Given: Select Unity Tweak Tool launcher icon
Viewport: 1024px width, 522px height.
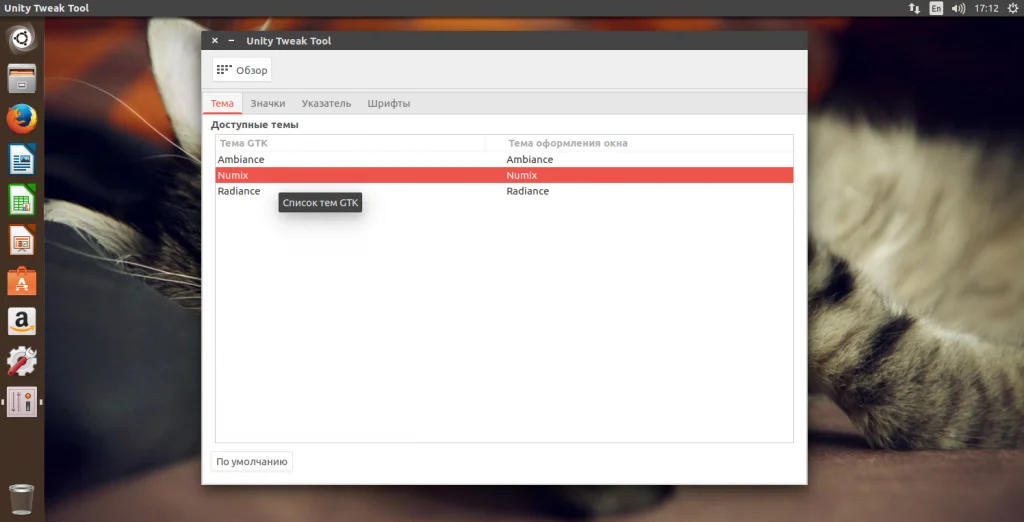Looking at the screenshot, I should [x=22, y=402].
